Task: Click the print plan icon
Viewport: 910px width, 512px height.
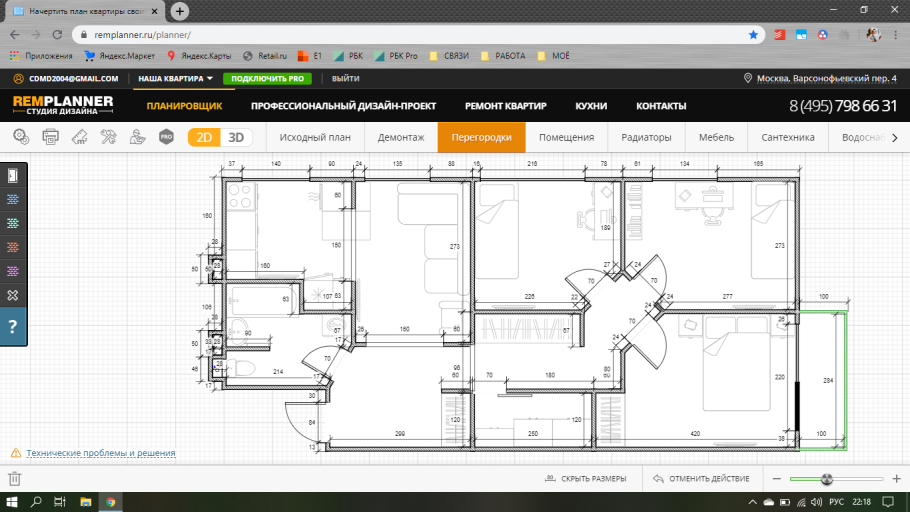Action: 50,137
